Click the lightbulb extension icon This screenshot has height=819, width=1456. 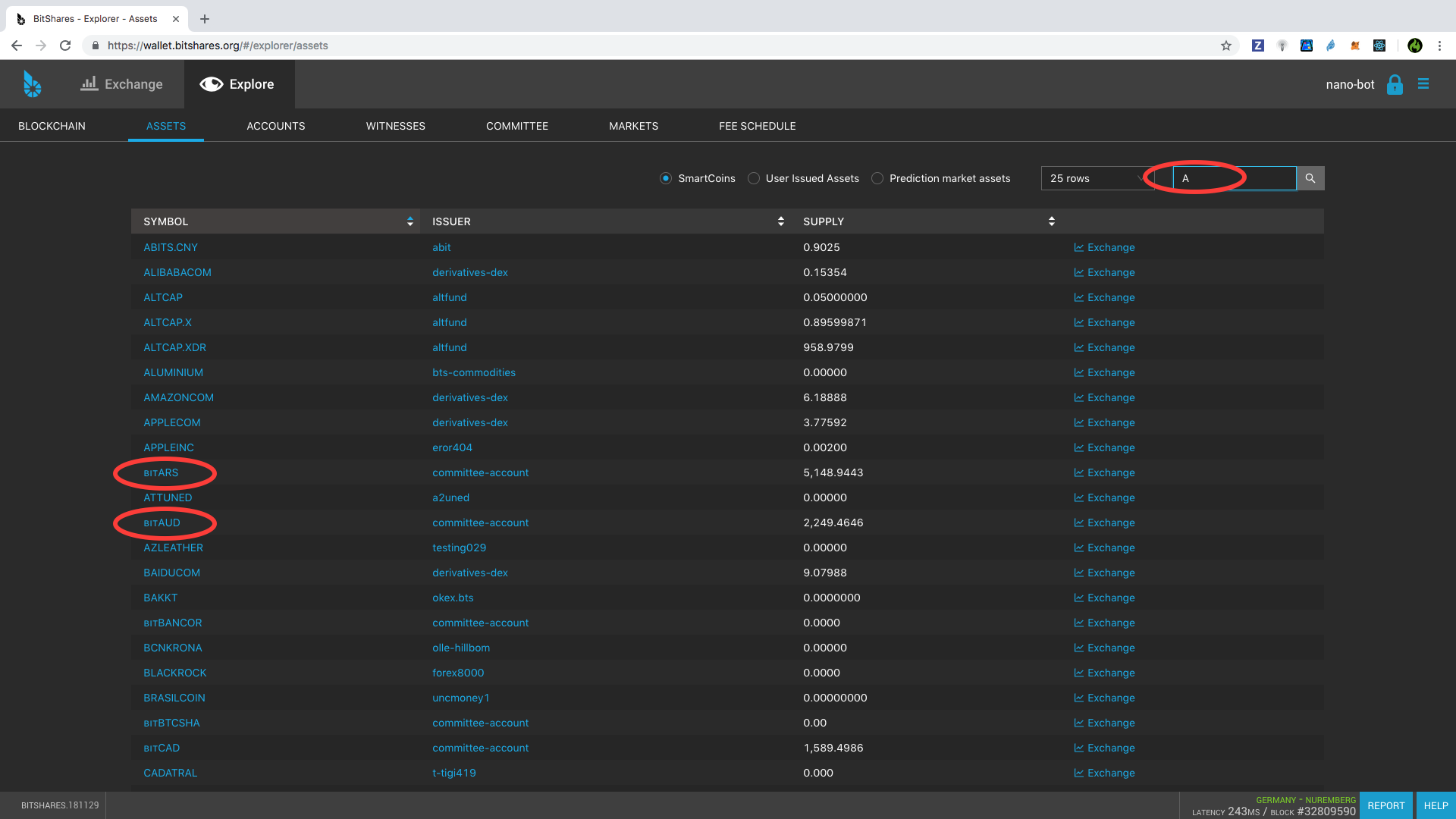(1282, 45)
